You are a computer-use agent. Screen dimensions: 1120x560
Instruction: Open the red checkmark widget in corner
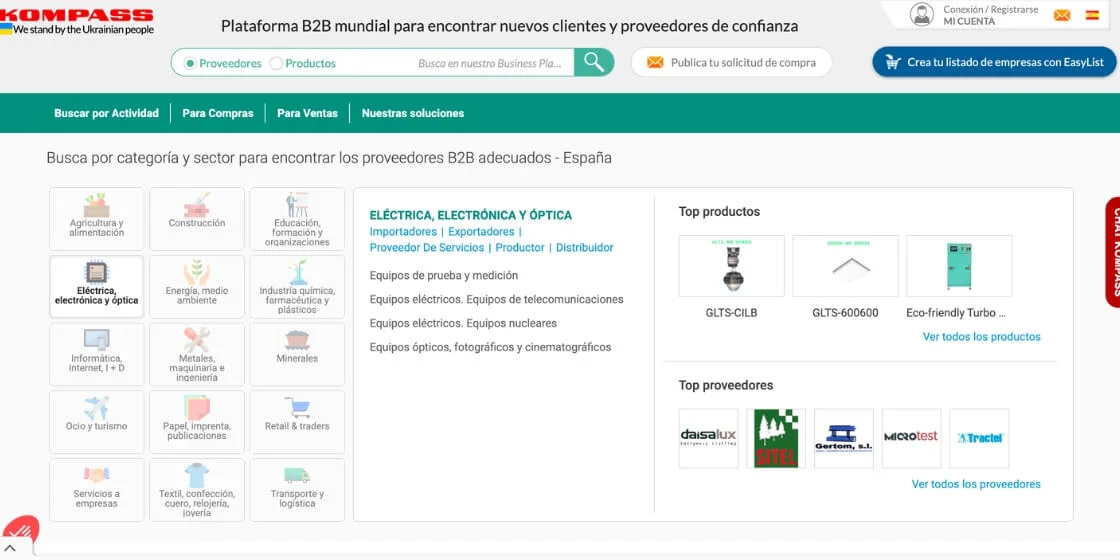click(19, 531)
